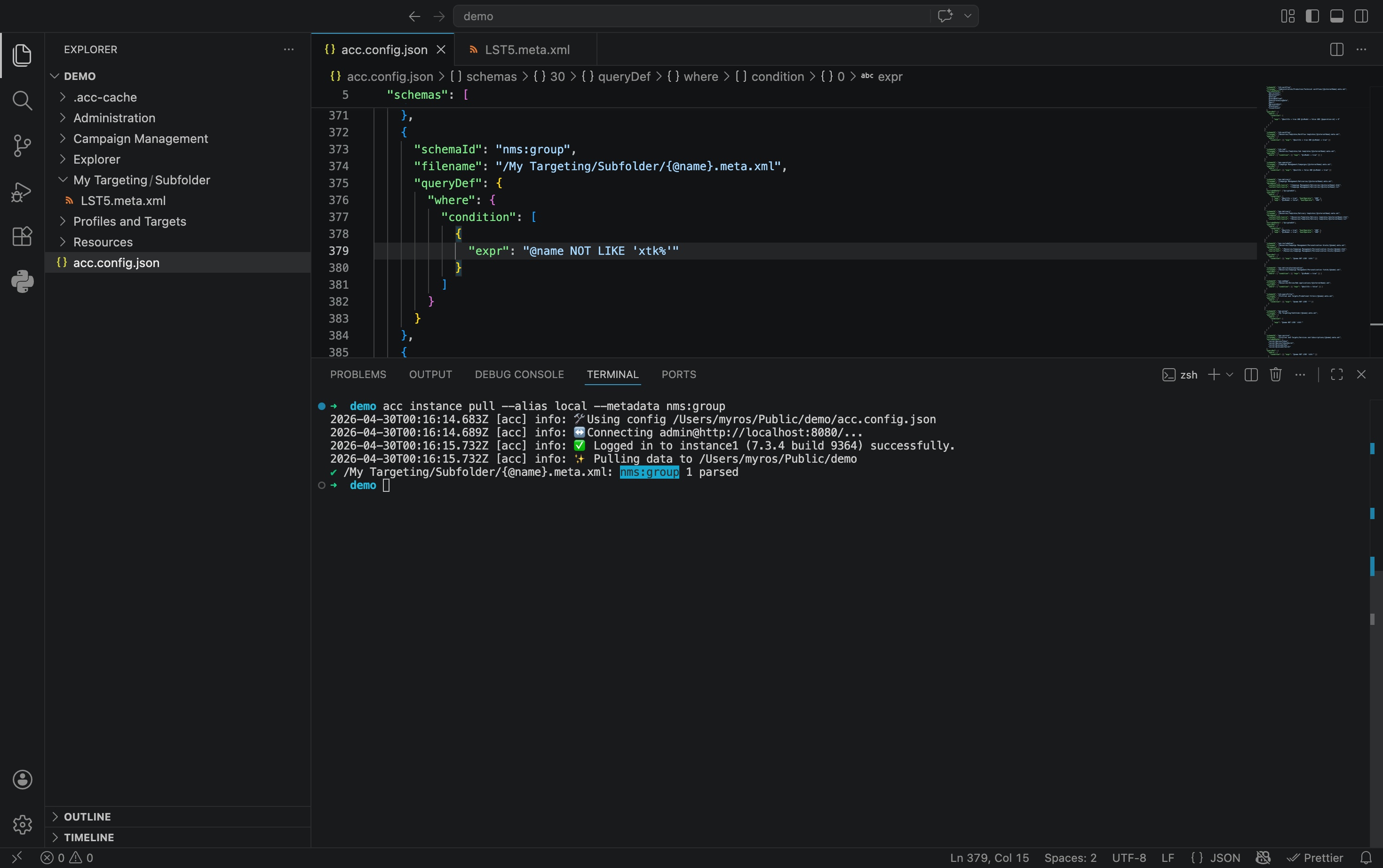Toggle the primary side bar visibility
This screenshot has height=868, width=1383.
coord(1312,16)
